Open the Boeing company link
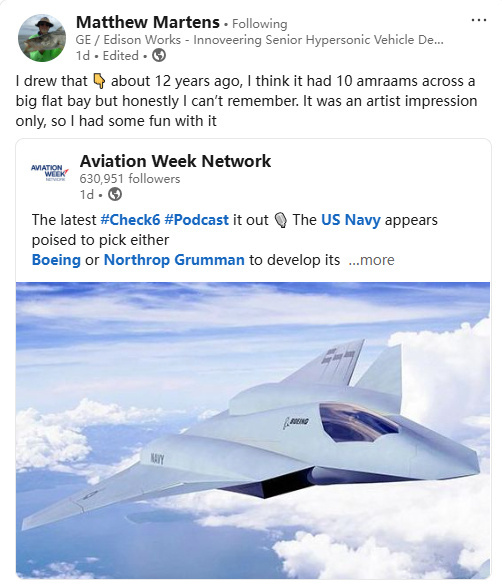Image resolution: width=502 pixels, height=587 pixels. click(x=56, y=260)
